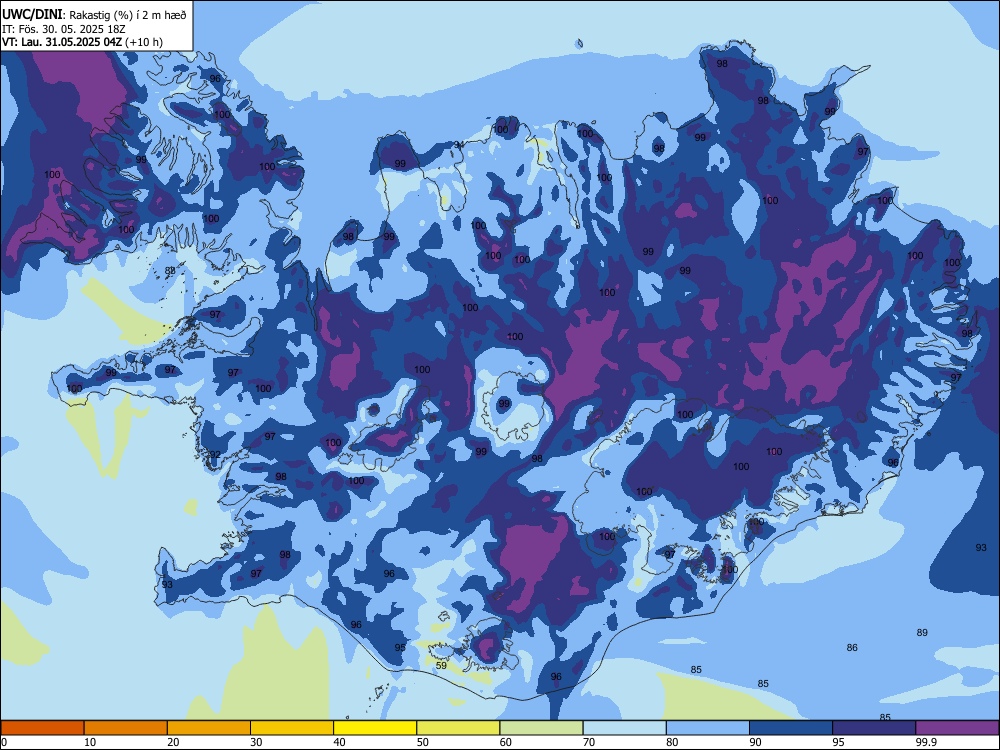Click the purple above-99.9 legend swatch
This screenshot has height=750, width=1000.
click(957, 728)
